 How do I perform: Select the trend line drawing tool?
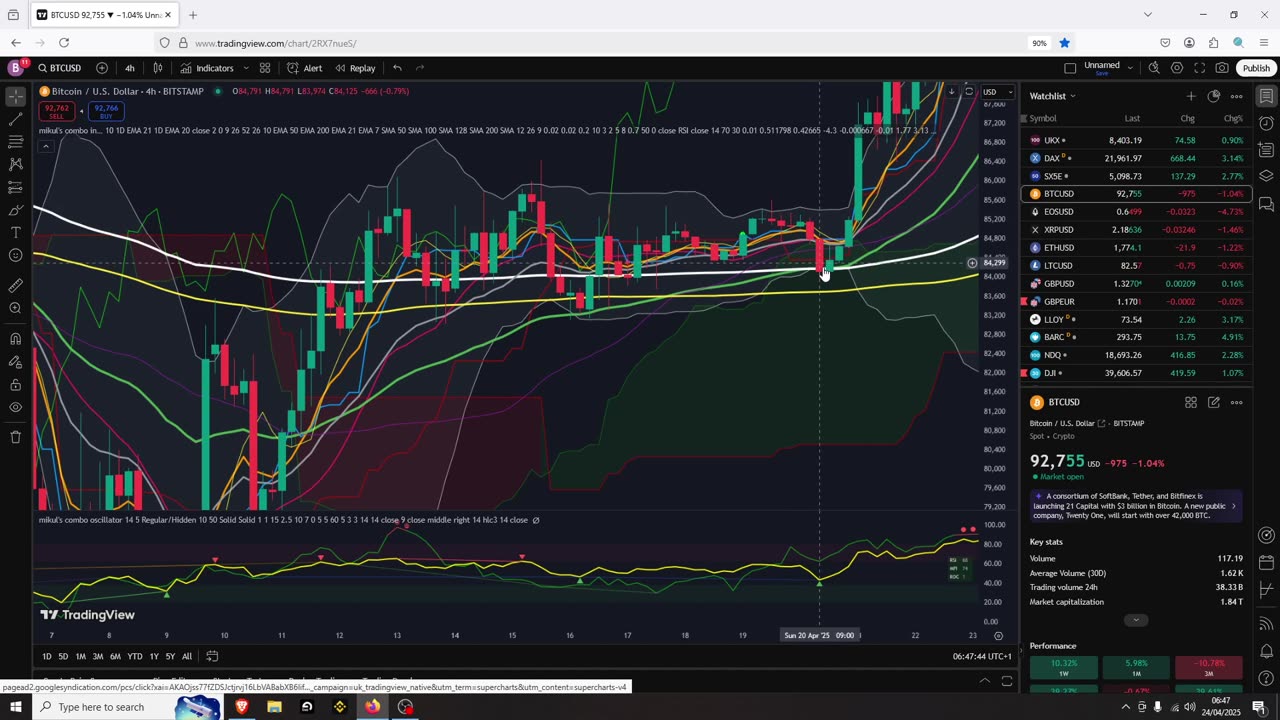[15, 120]
